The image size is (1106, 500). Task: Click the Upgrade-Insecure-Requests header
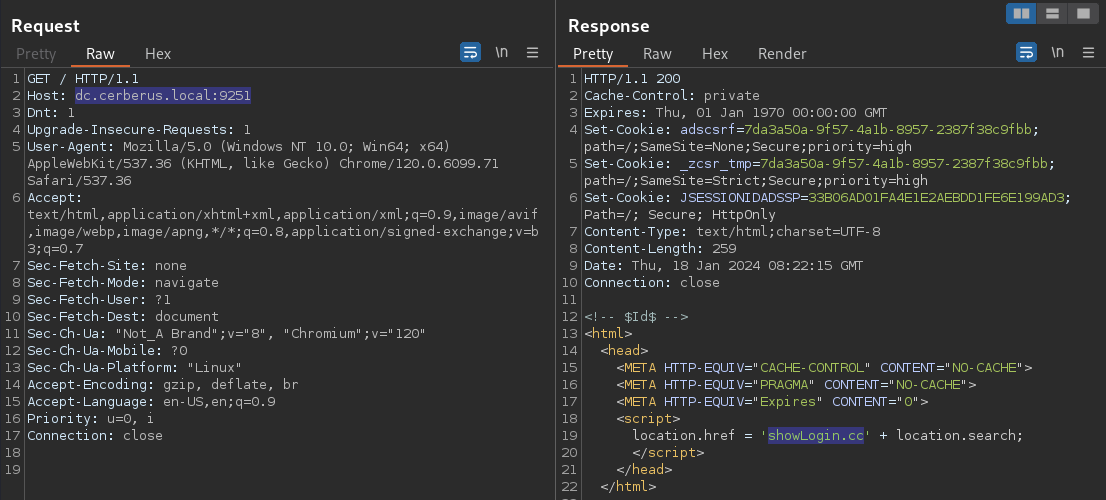pyautogui.click(x=138, y=130)
